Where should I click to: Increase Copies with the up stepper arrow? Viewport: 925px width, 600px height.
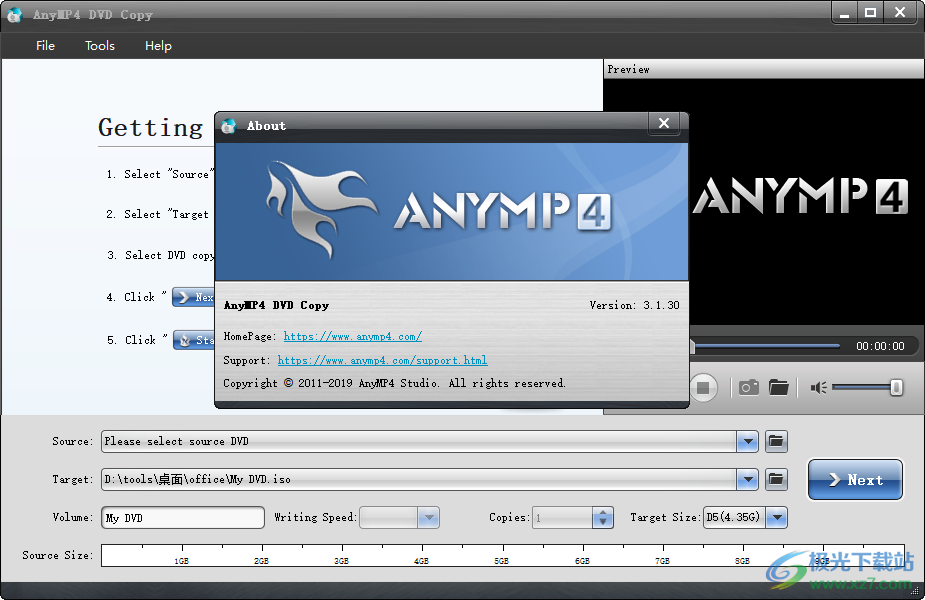coord(601,512)
